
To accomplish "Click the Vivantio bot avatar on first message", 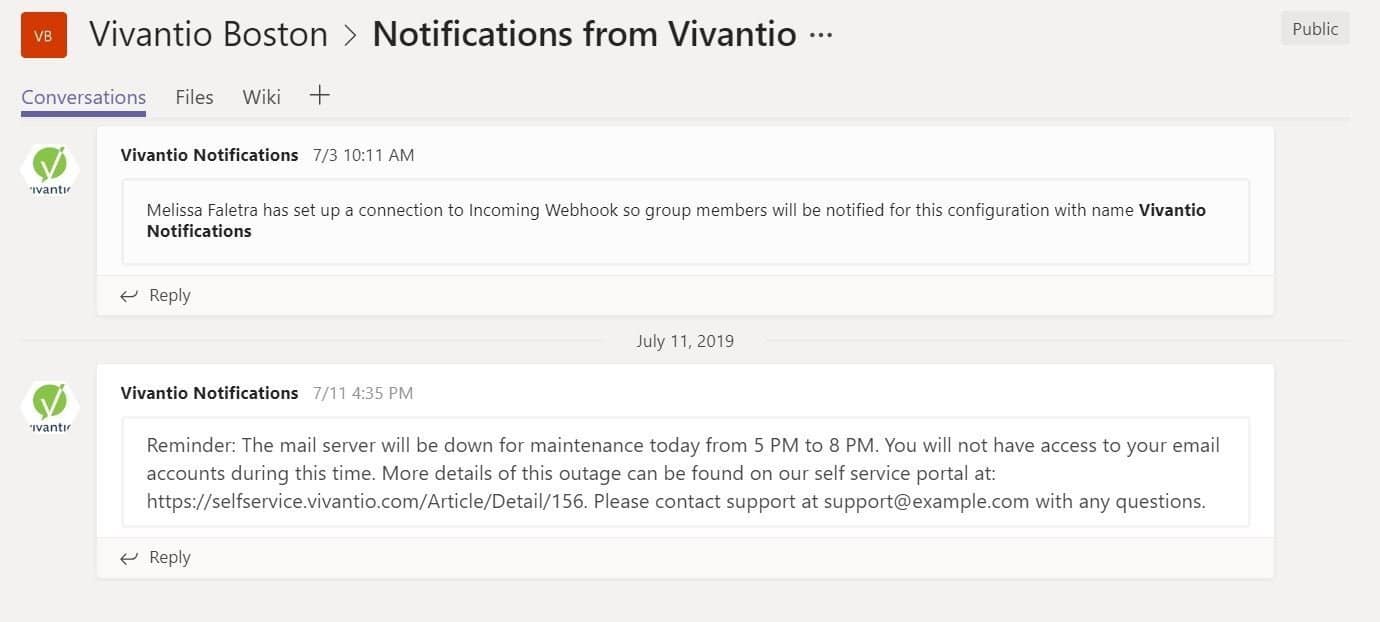I will [49, 167].
